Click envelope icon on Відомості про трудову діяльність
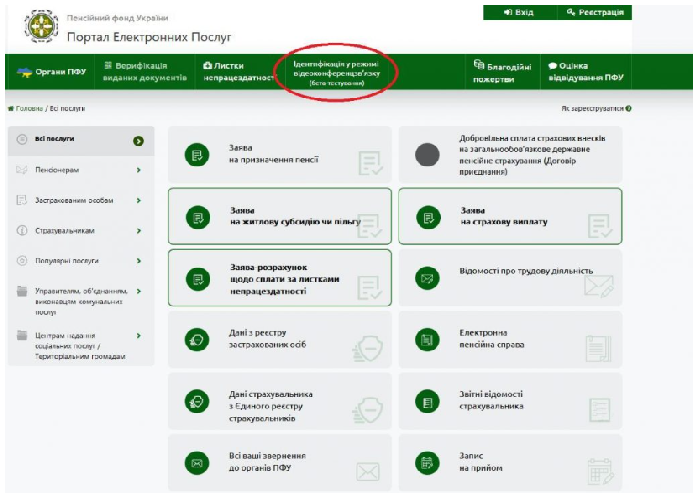This screenshot has height=499, width=699. point(429,278)
